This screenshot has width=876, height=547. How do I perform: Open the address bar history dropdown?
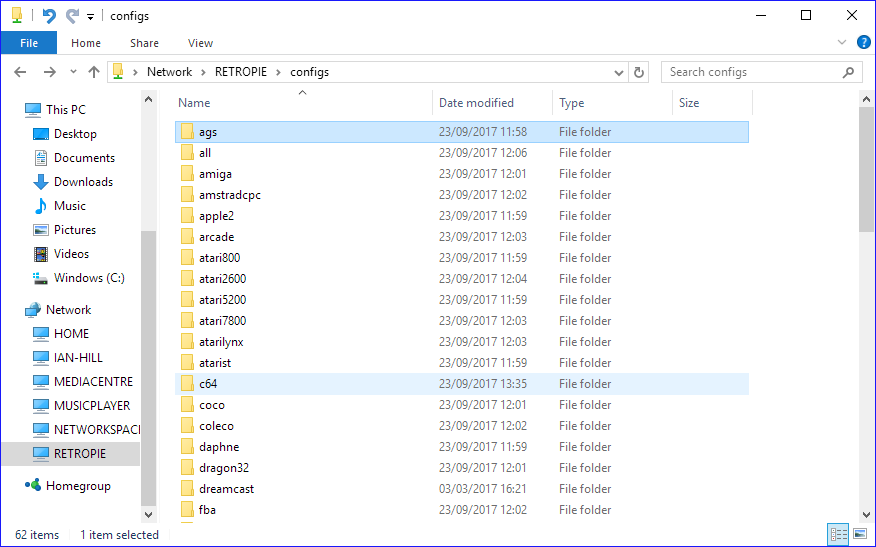point(619,72)
